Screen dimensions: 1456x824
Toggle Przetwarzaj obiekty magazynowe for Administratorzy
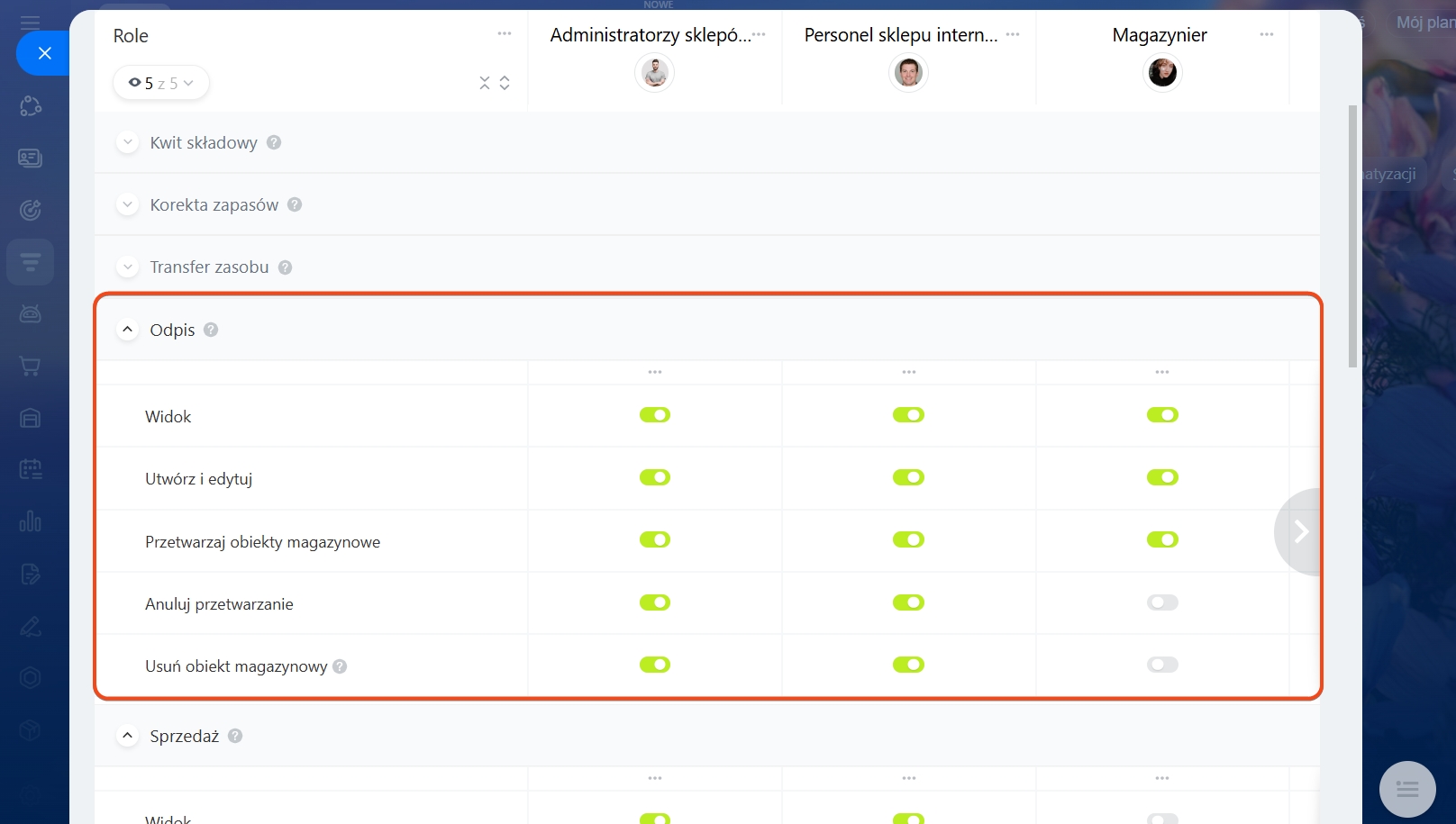[x=655, y=539]
